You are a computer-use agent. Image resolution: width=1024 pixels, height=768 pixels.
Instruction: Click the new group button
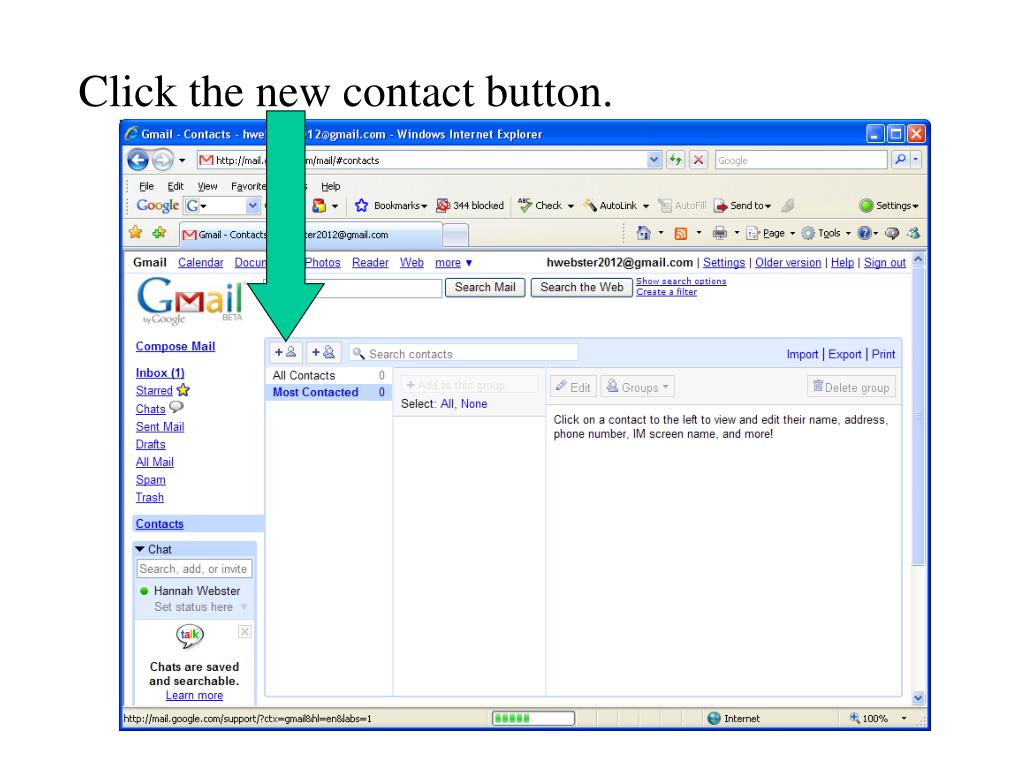pos(323,353)
